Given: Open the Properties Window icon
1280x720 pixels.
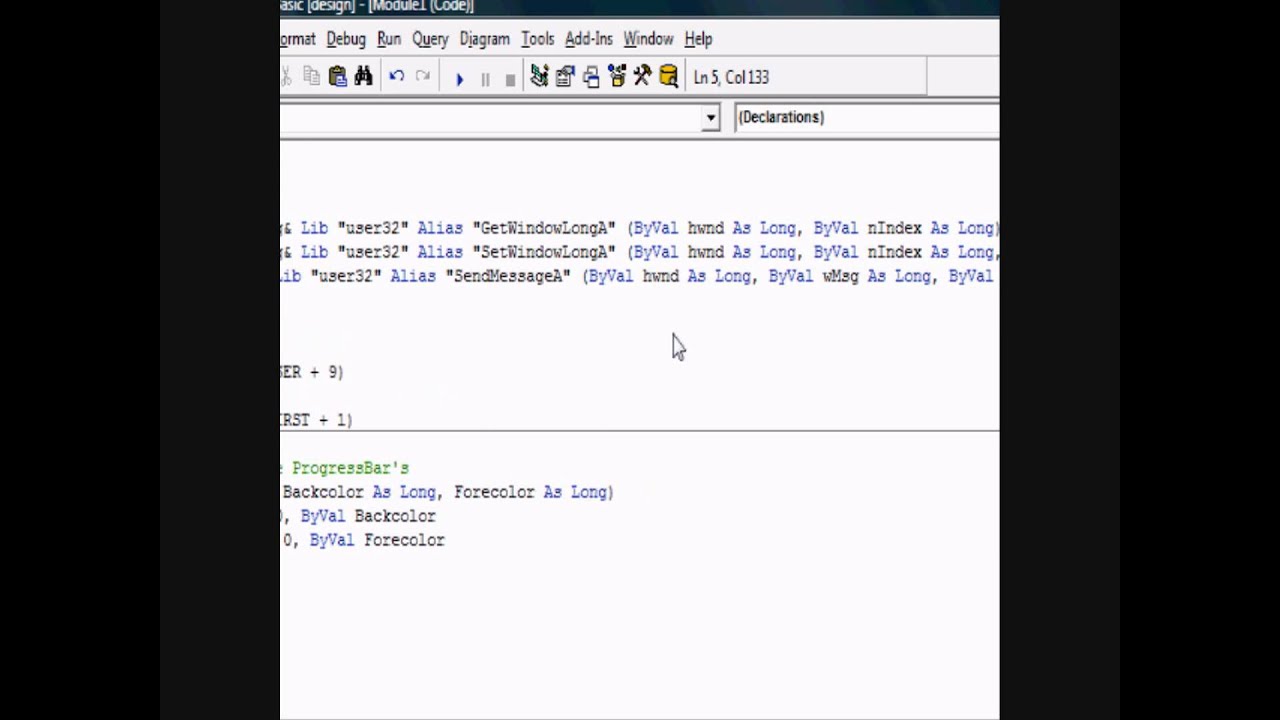Looking at the screenshot, I should click(565, 77).
